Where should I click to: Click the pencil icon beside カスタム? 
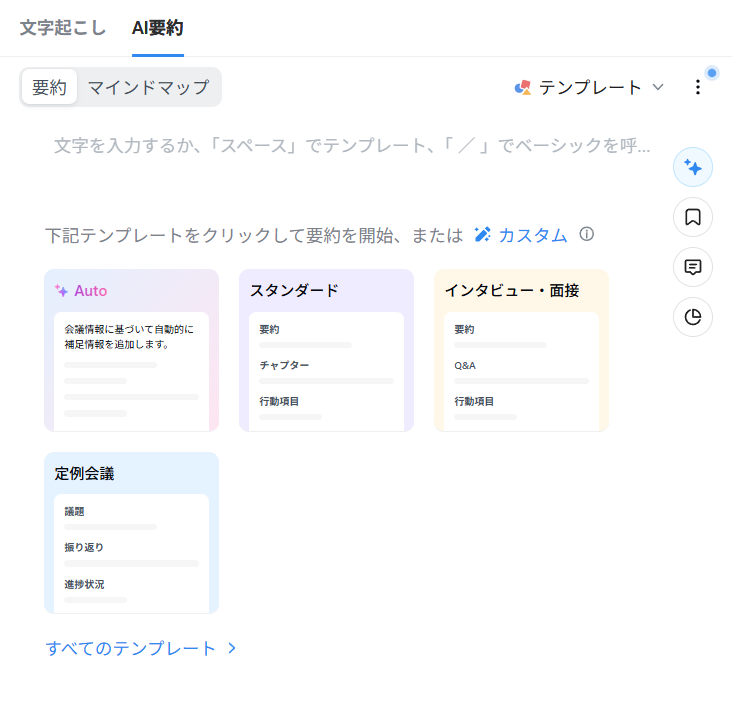[482, 234]
